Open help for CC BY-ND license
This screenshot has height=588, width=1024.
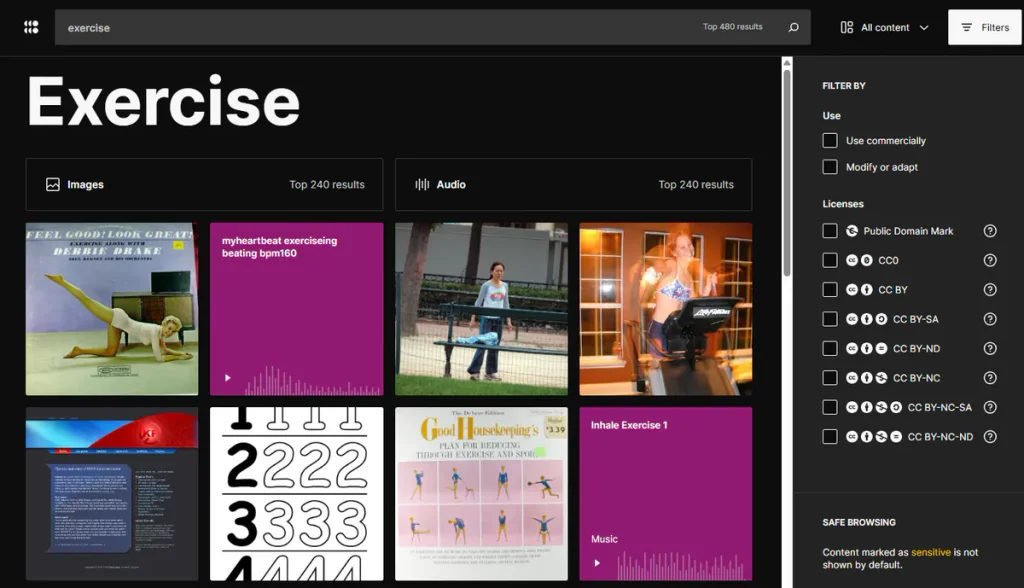[990, 348]
